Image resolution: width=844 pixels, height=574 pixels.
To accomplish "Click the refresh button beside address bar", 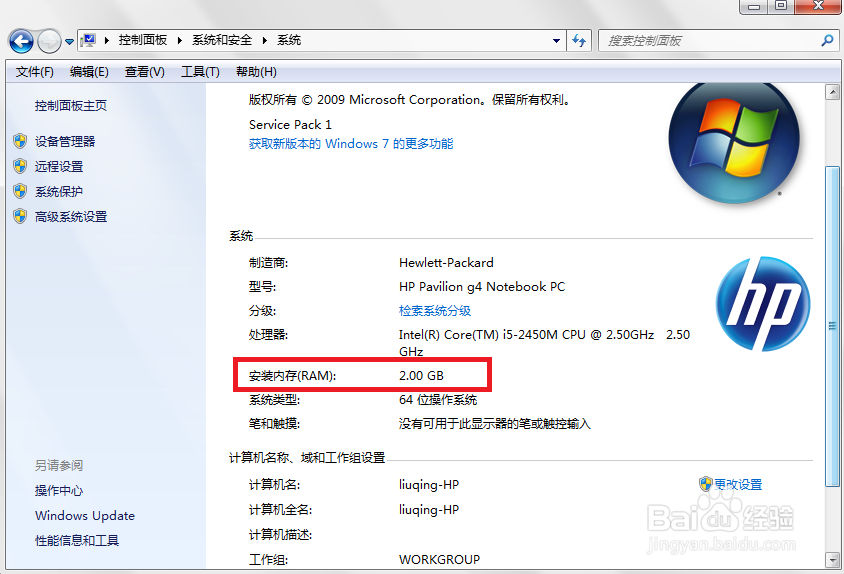I will click(579, 40).
